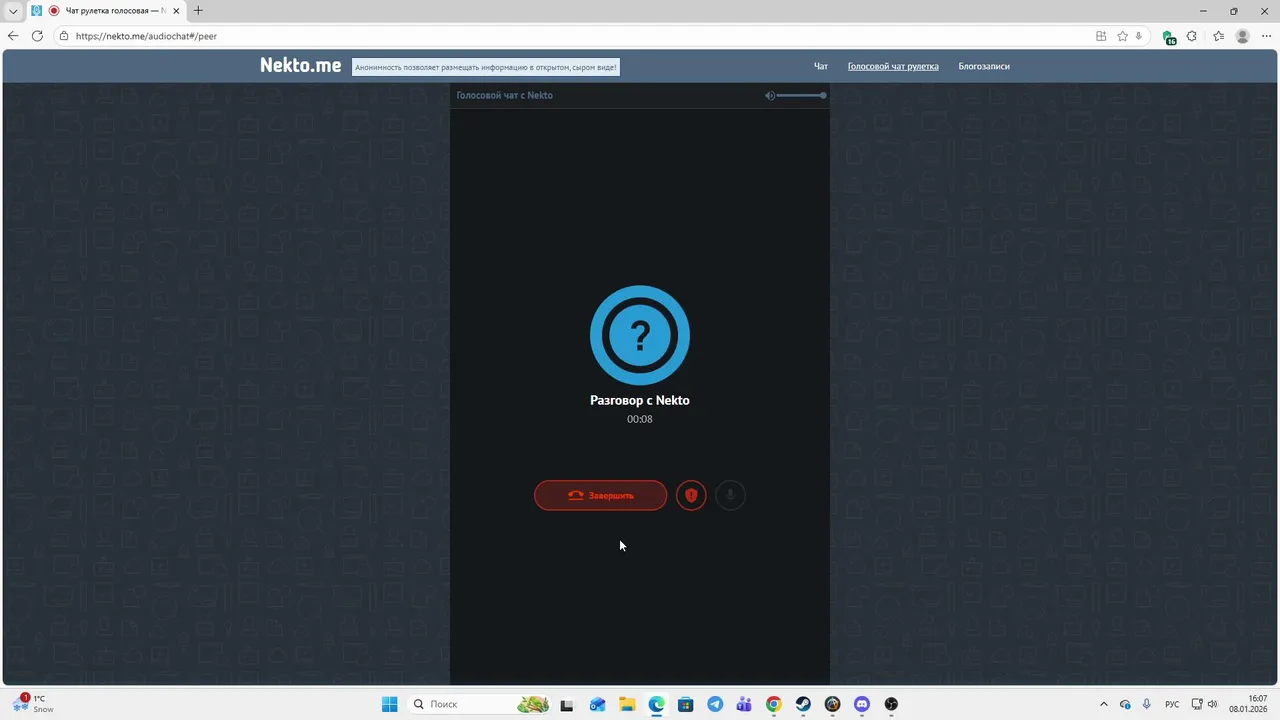Select the Чат рулетка голосовая tab
Screen dimensions: 1280x720
coord(107,11)
